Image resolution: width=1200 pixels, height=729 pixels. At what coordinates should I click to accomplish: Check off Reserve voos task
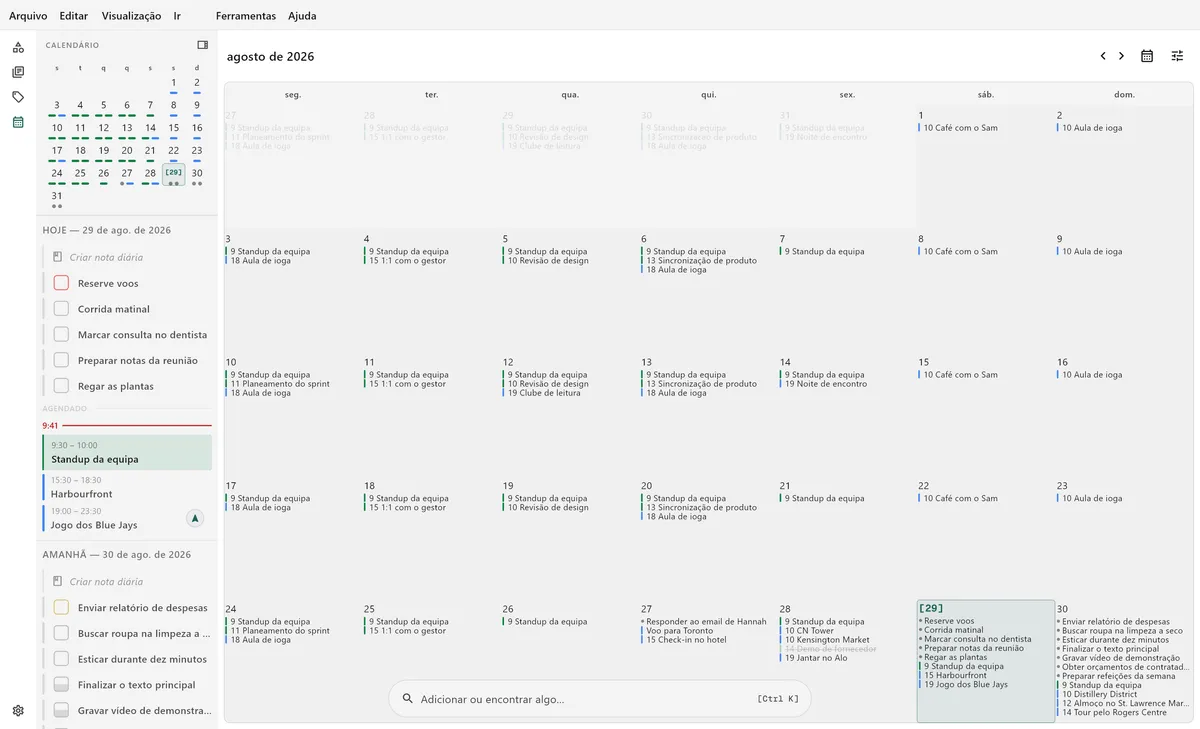tap(61, 283)
